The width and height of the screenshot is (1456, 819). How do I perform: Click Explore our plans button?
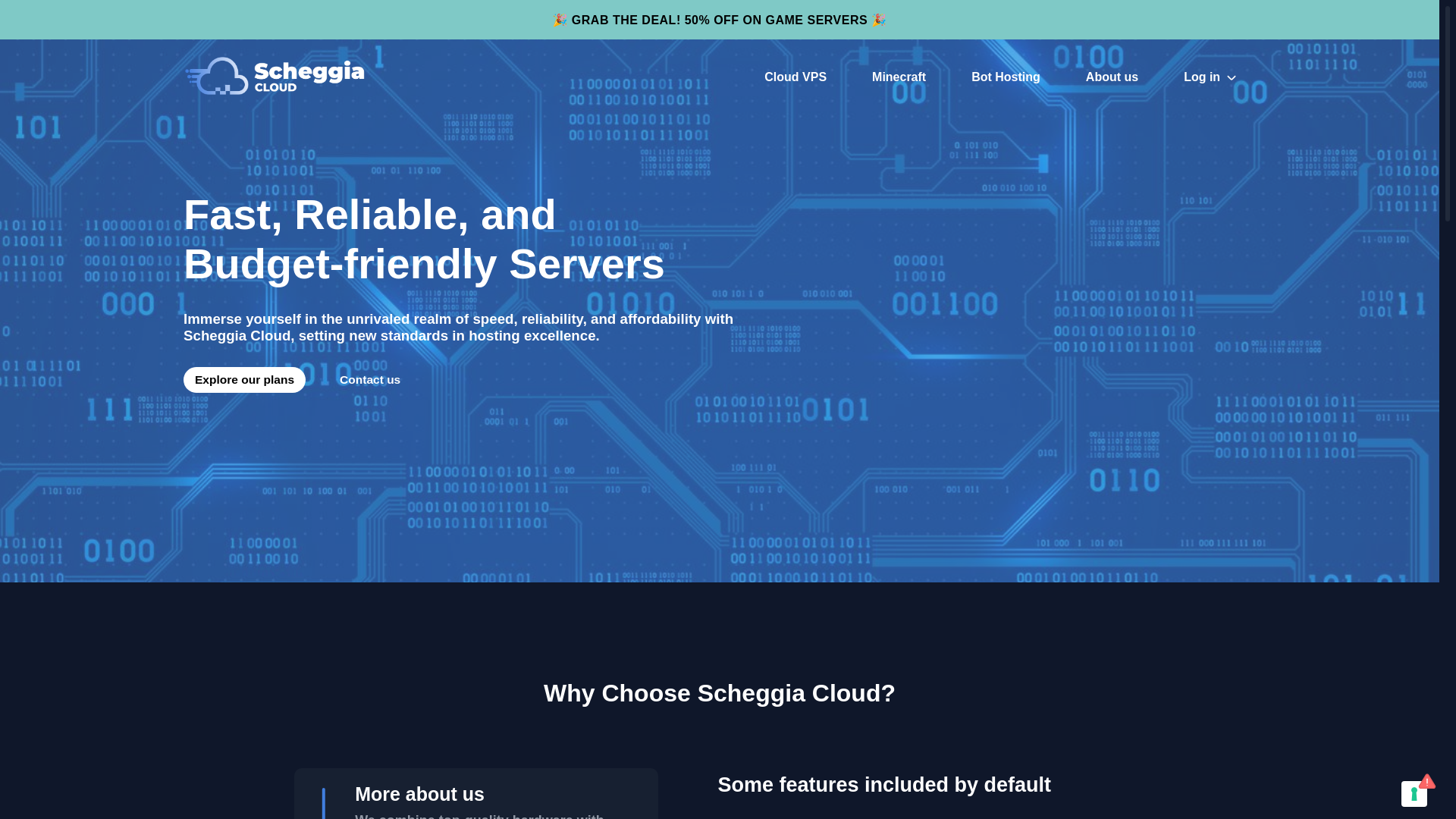[244, 380]
